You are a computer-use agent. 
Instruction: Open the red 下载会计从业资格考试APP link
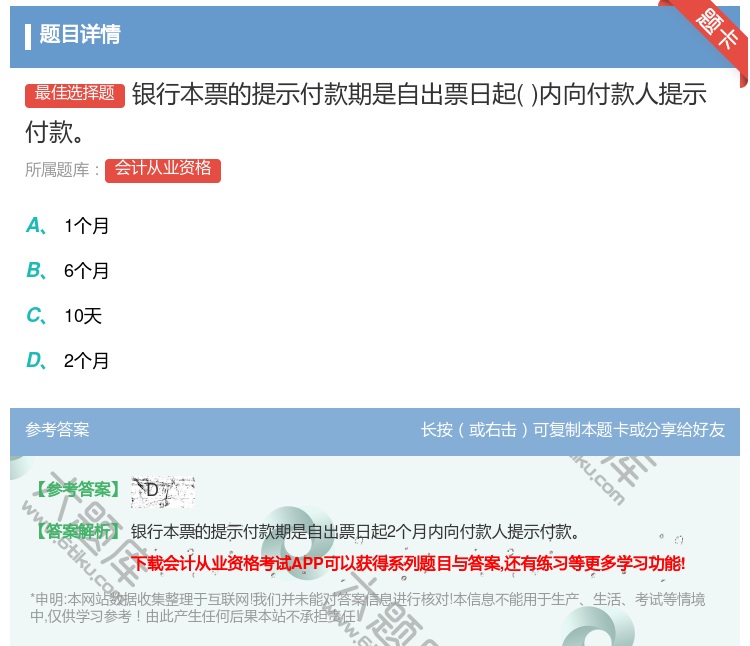(408, 563)
